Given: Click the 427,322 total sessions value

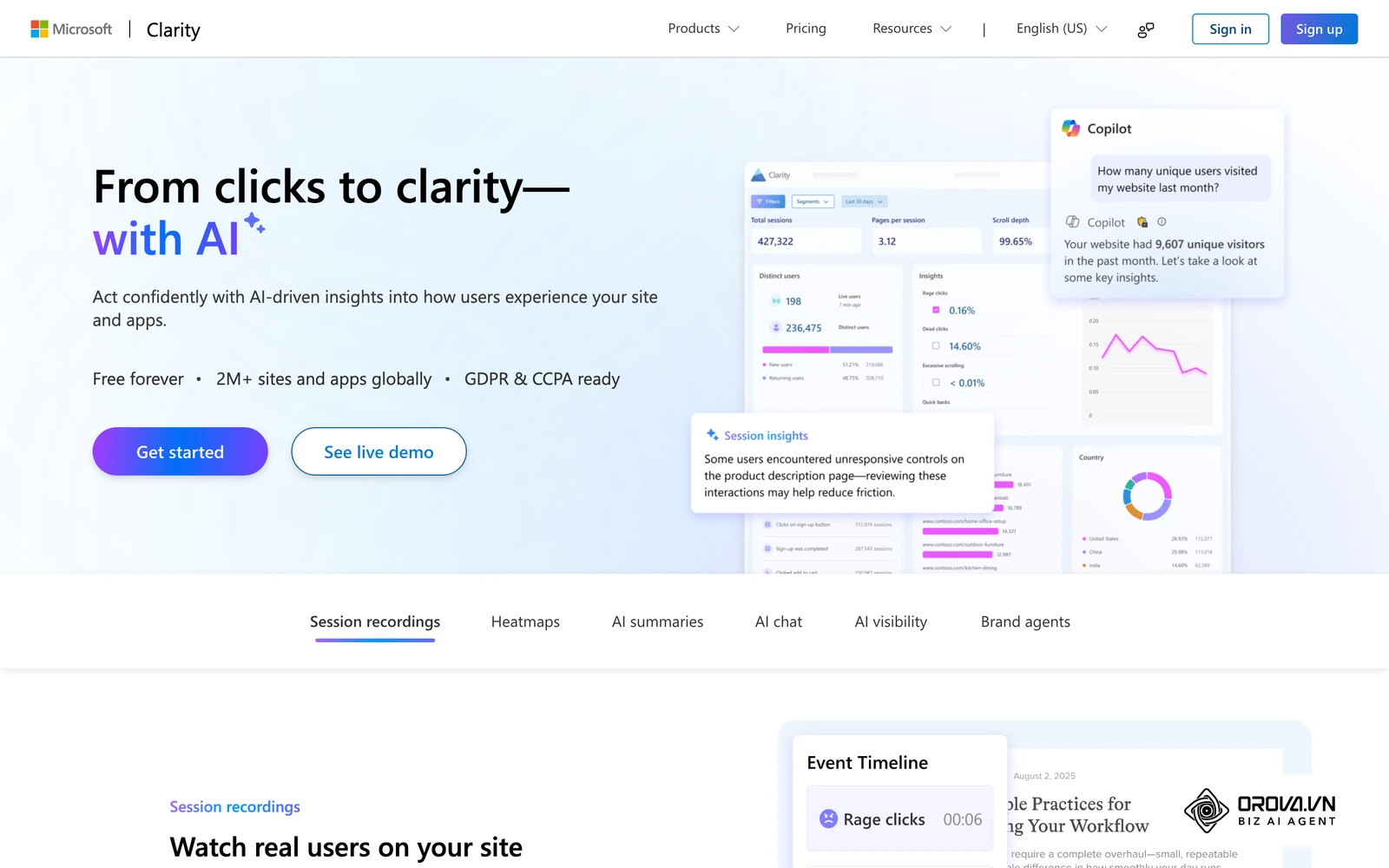Looking at the screenshot, I should 775,241.
